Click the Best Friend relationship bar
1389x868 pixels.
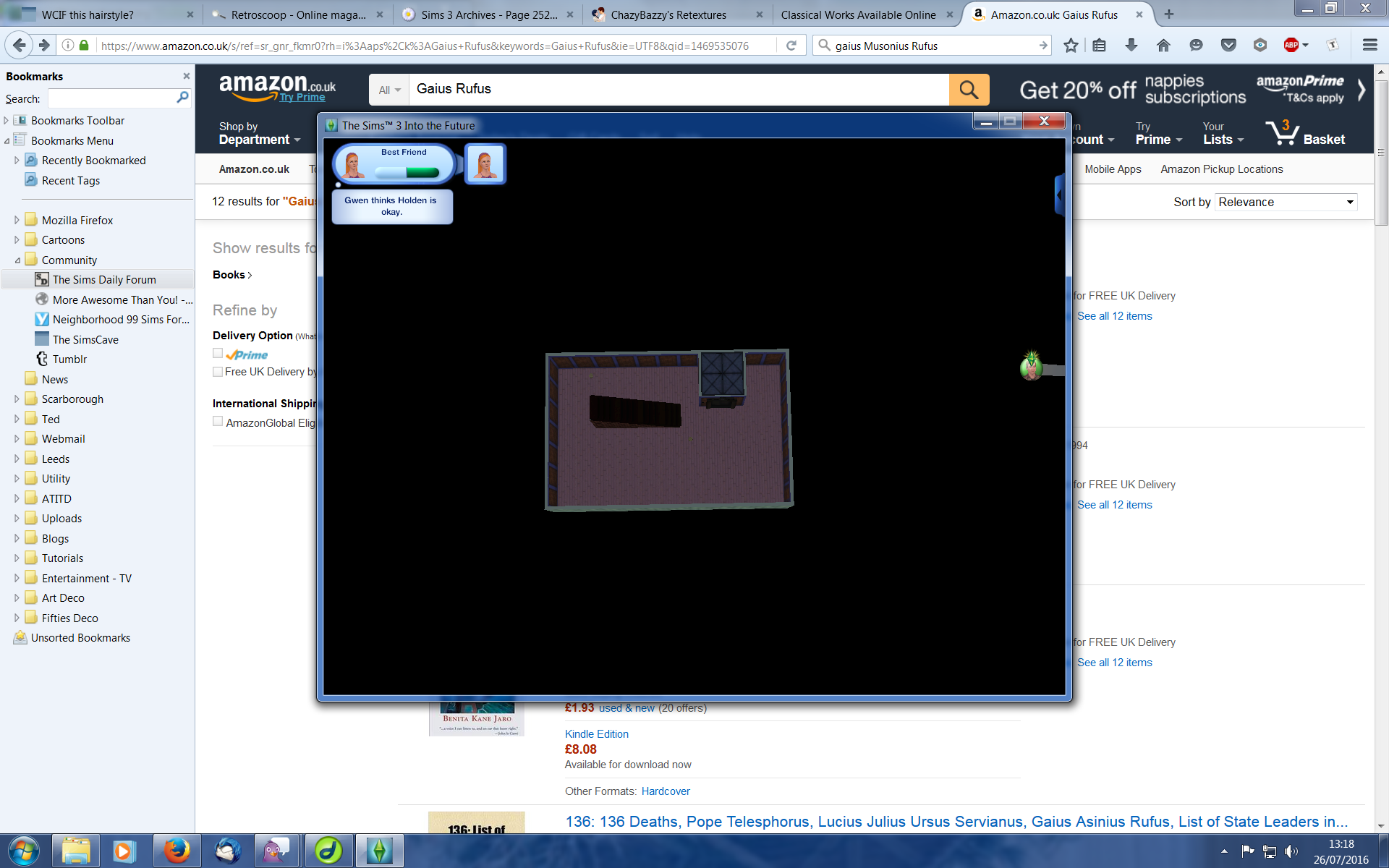(407, 172)
